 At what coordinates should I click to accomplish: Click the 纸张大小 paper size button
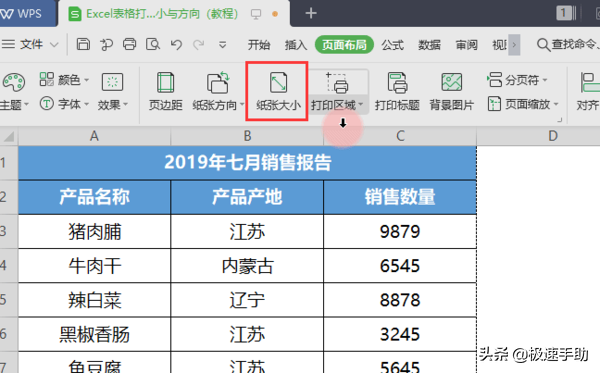tap(278, 91)
